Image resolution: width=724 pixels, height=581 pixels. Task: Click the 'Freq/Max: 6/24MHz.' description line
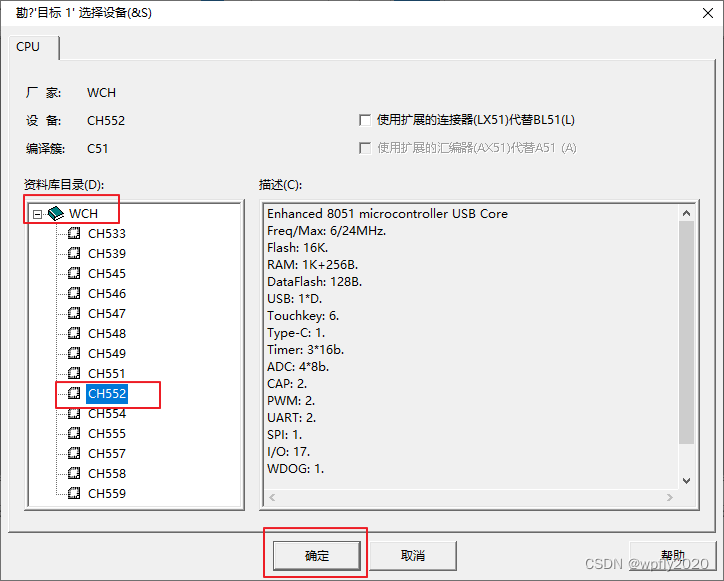coord(326,231)
